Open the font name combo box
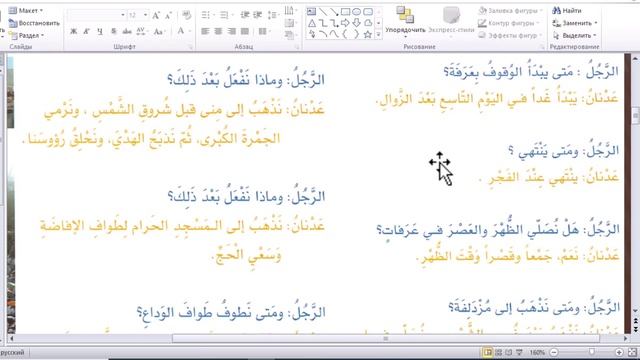Screen dimensions: 640x360 pos(97,16)
